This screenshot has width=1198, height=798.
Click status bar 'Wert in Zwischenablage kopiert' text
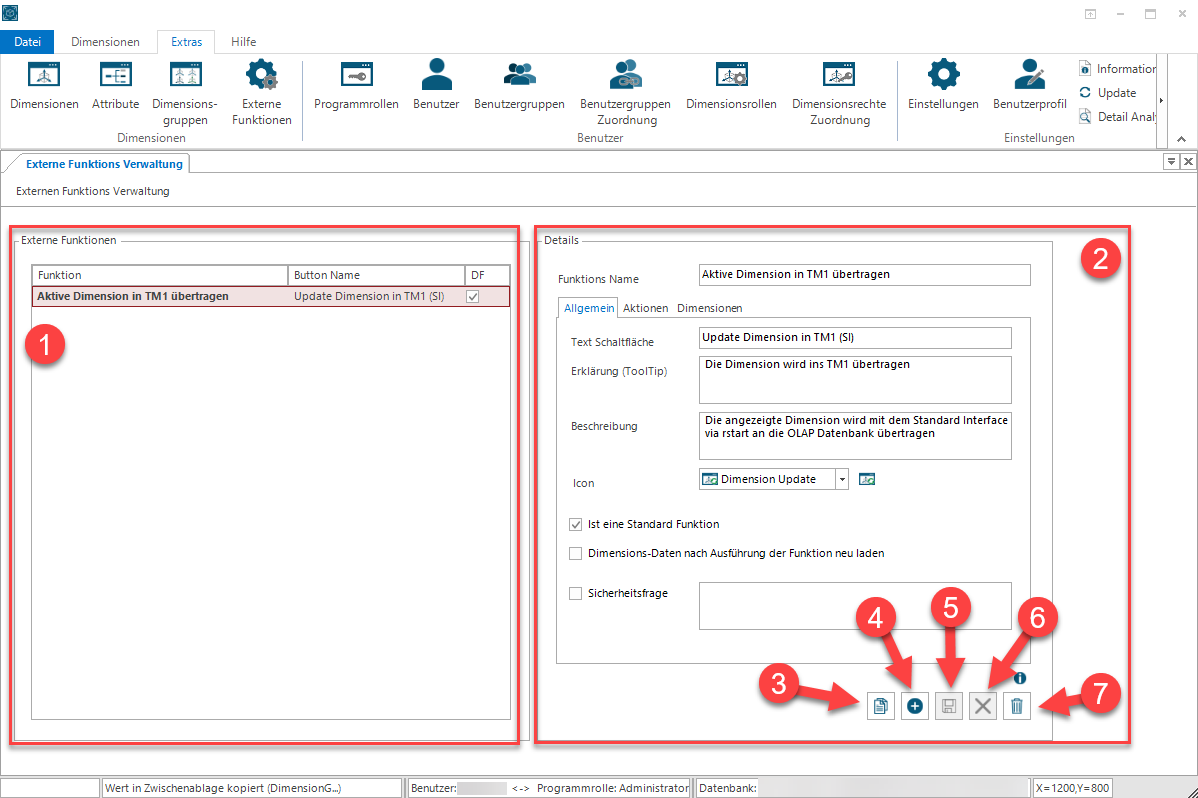click(223, 788)
